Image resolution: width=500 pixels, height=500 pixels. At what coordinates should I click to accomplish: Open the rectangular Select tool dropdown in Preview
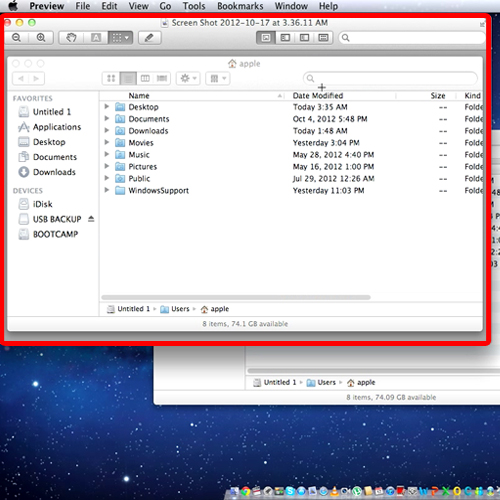(x=120, y=38)
